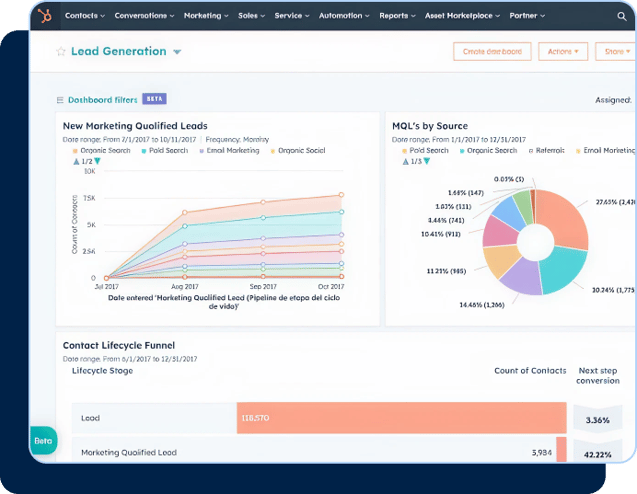Open the Lead Generation dashboard switcher caret
Viewport: 637px width, 494px height.
(x=177, y=52)
